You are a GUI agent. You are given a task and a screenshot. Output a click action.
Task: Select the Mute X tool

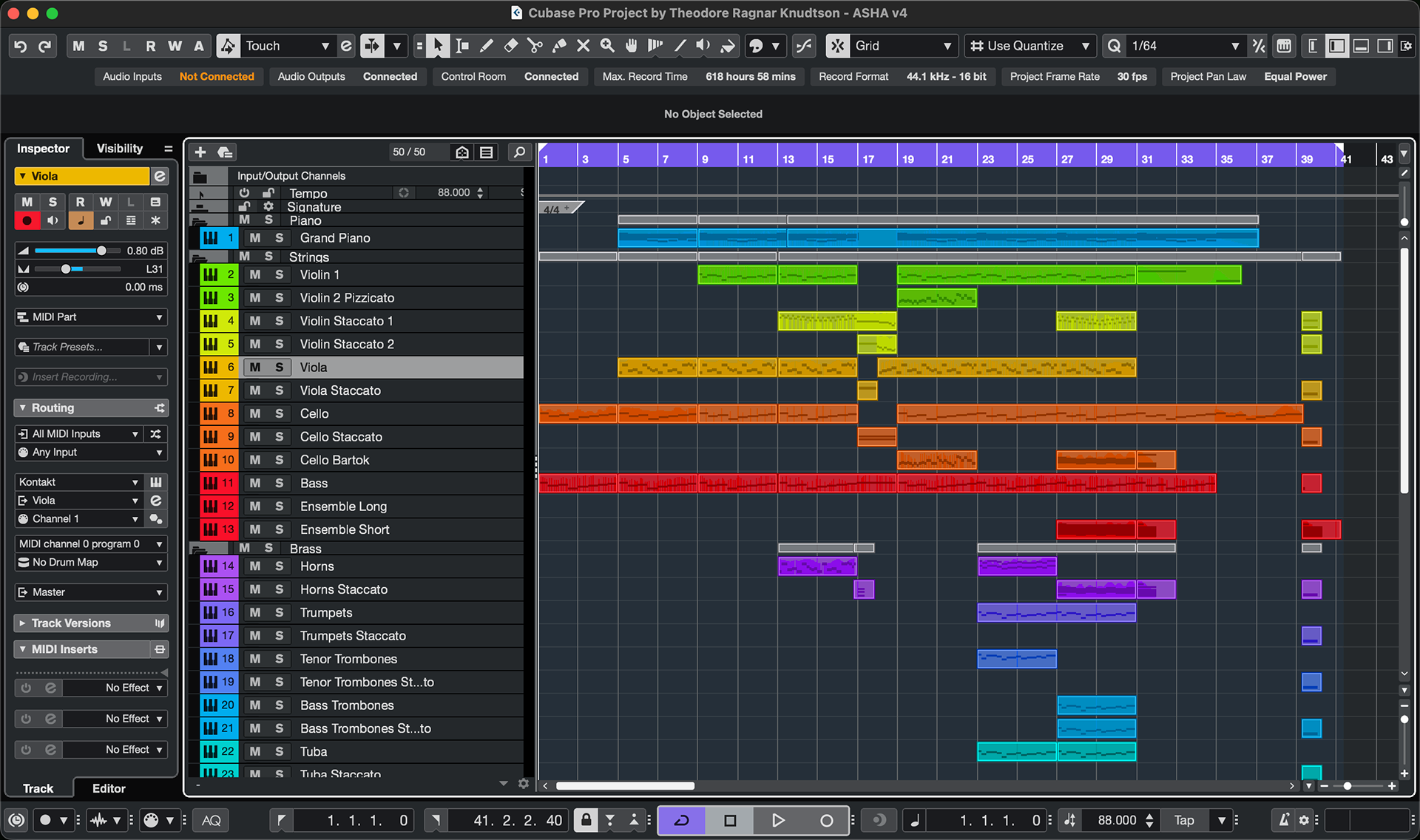[583, 46]
